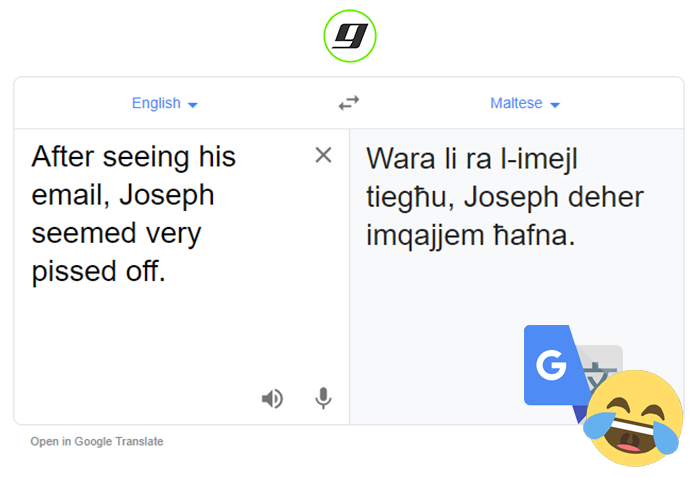Image resolution: width=700 pixels, height=478 pixels.
Task: Expand the arrow beside English
Action: [193, 105]
